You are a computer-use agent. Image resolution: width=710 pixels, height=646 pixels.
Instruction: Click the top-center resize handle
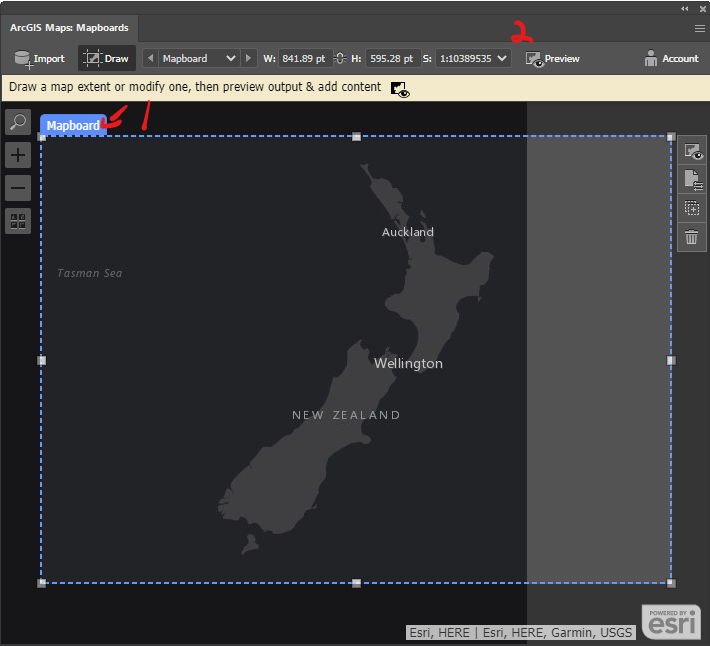tap(356, 137)
